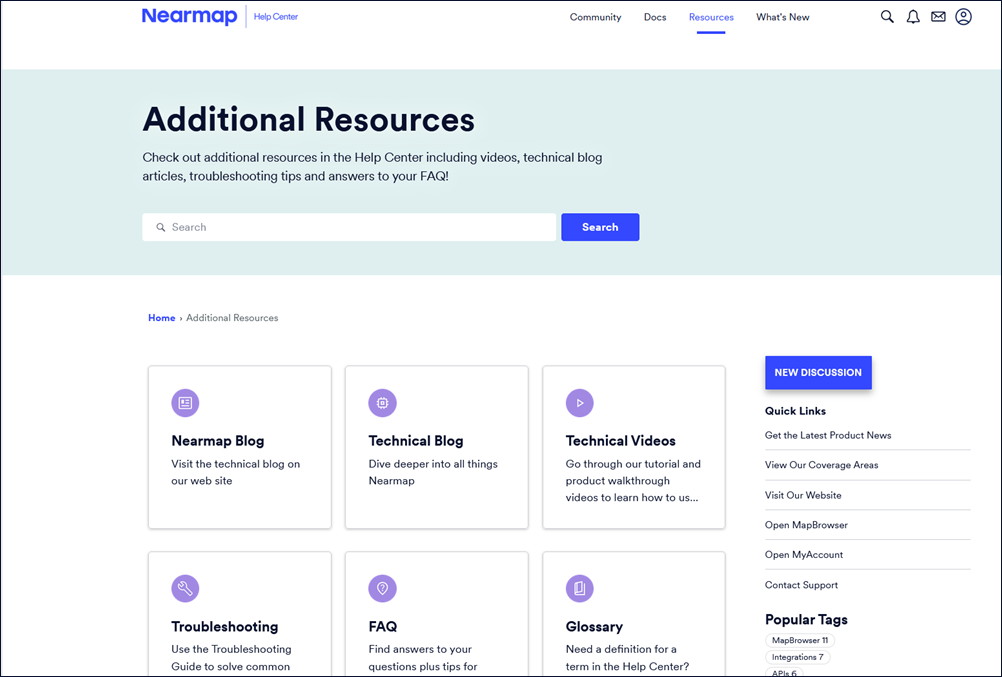
Task: Open the Docs menu
Action: click(x=655, y=17)
